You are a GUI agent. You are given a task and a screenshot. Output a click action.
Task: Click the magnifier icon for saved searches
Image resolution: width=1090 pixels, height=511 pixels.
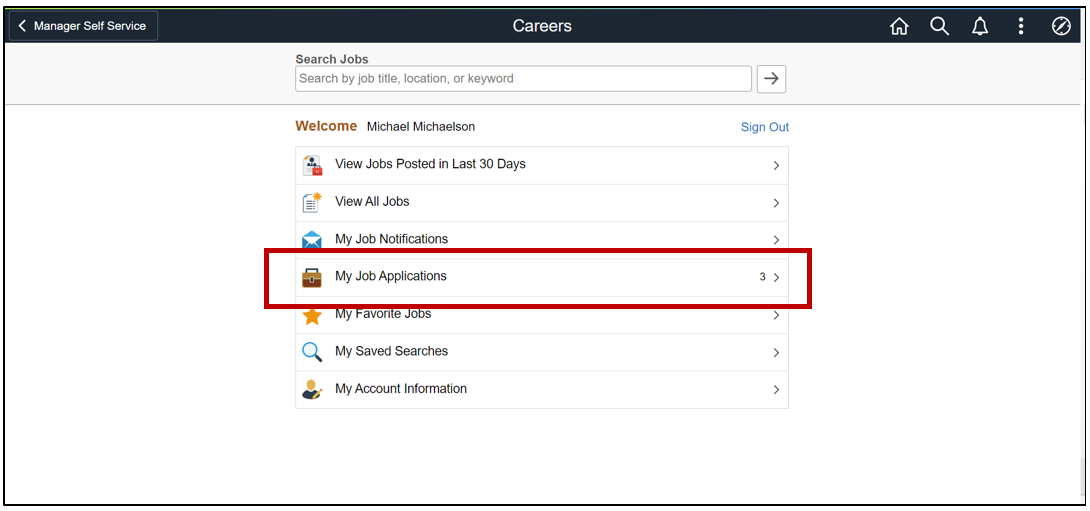[x=312, y=352]
